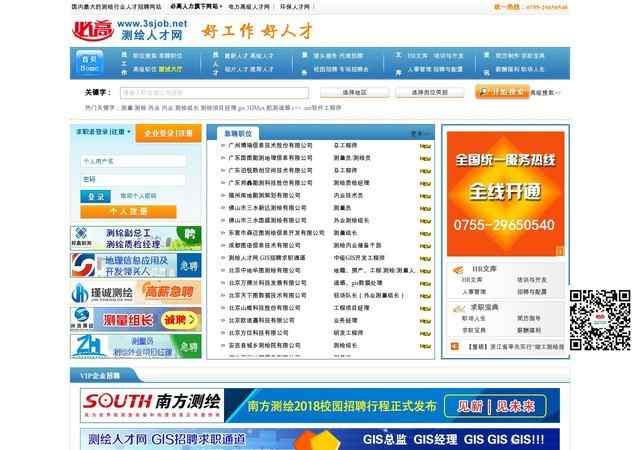
Task: Click the 见新 | 见未来 button on South banner
Action: coord(495,406)
